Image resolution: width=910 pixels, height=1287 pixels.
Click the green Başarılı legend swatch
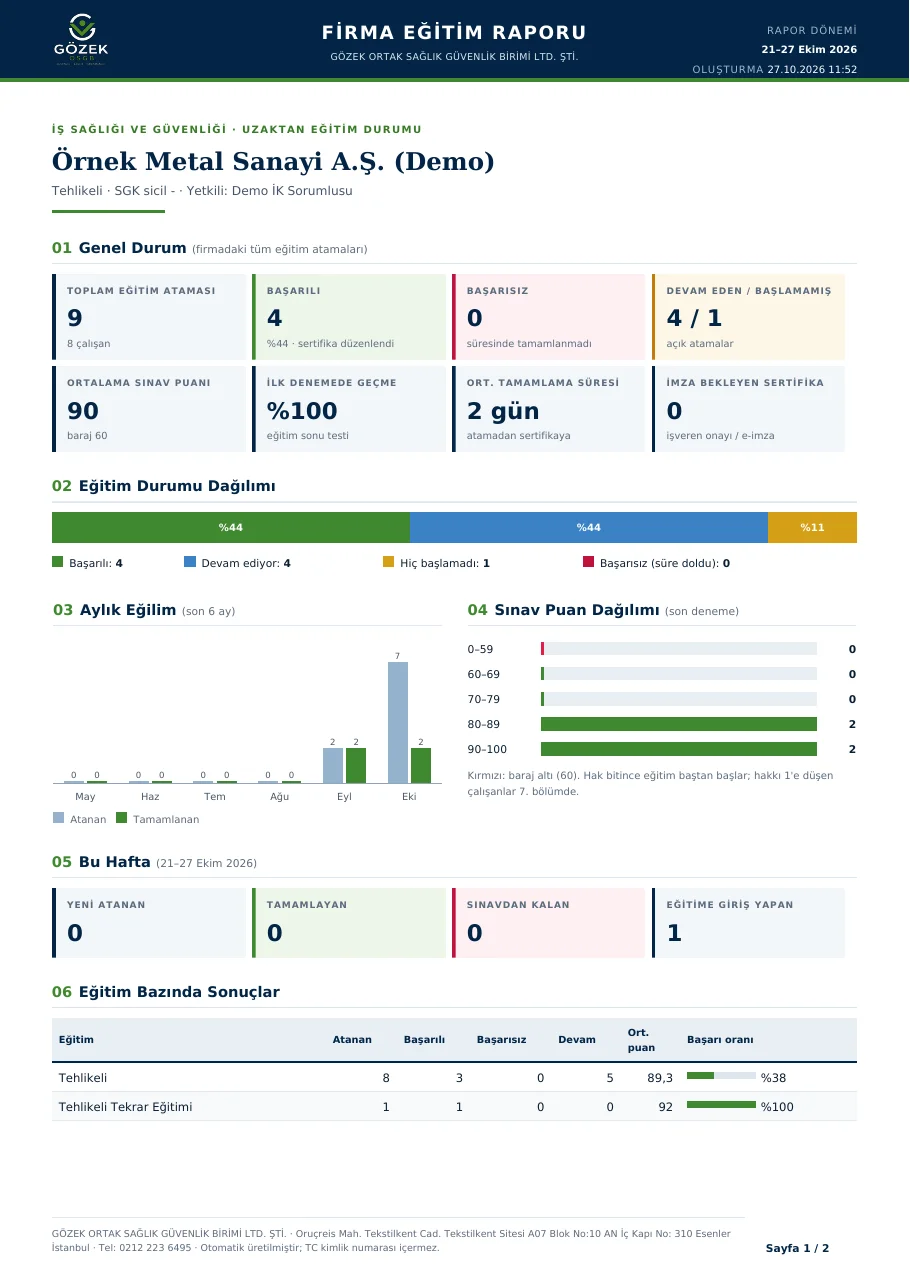coord(57,562)
